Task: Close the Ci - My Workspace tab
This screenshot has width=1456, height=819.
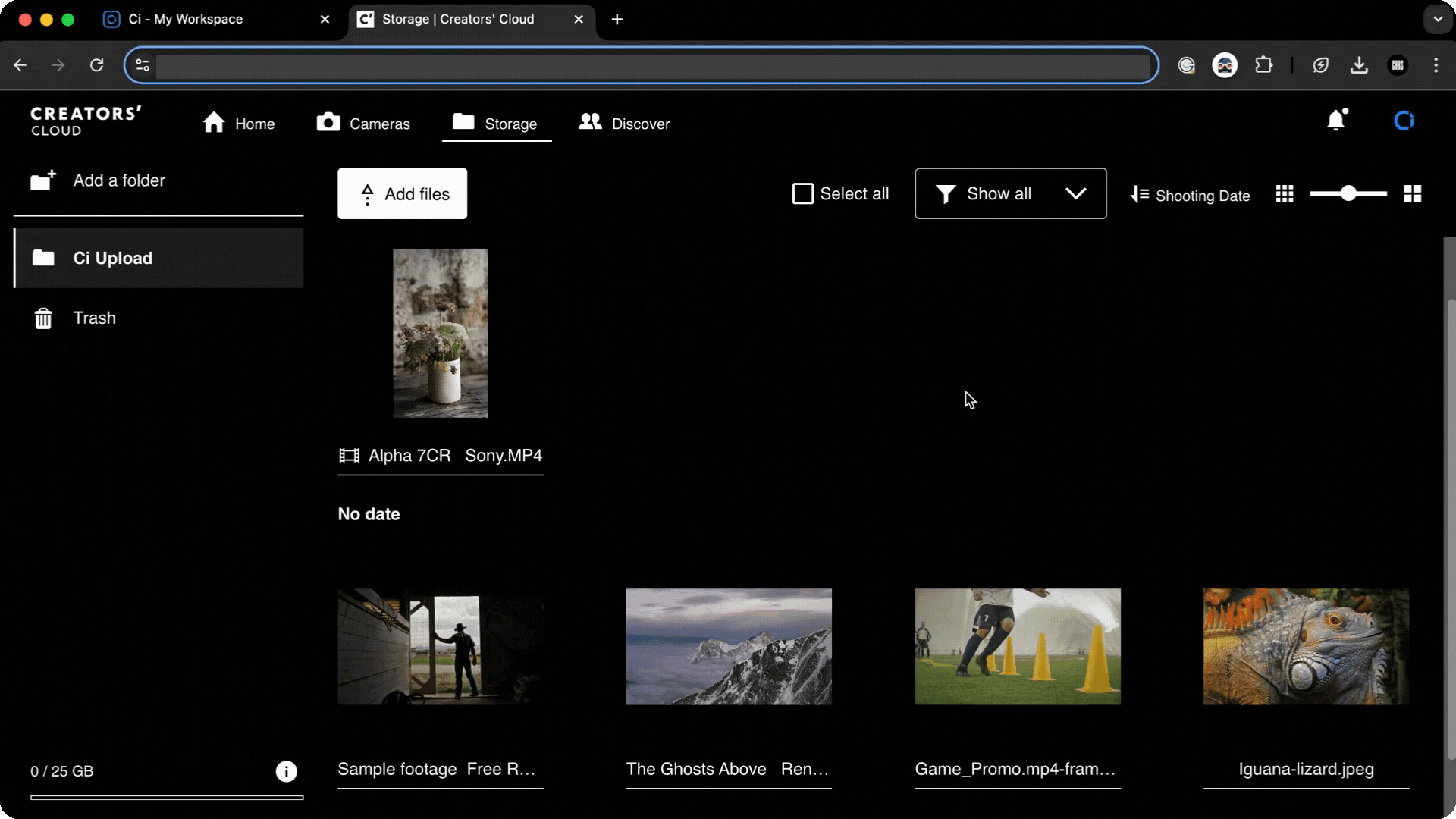Action: [325, 20]
